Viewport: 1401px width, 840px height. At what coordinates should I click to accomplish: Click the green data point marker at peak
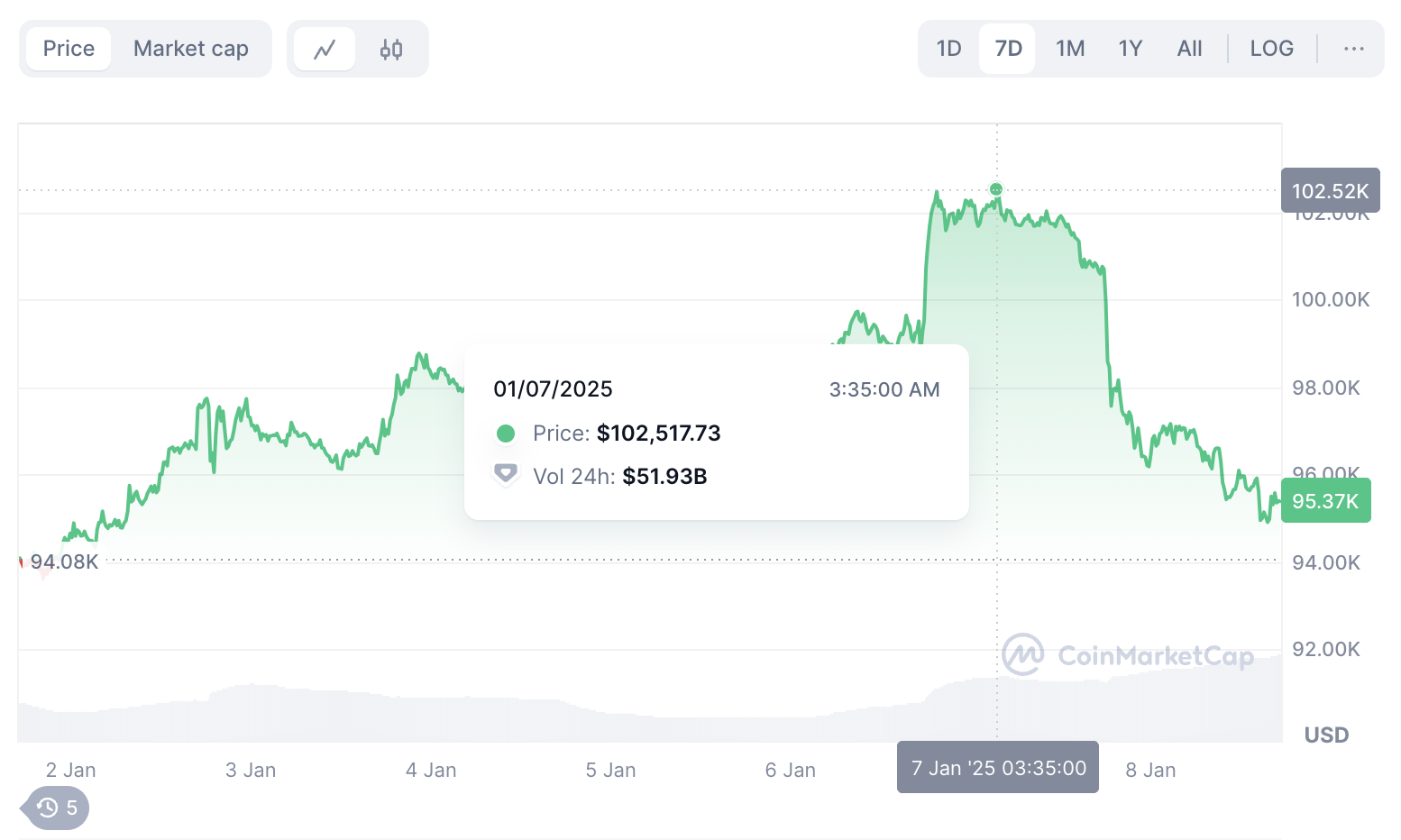996,189
